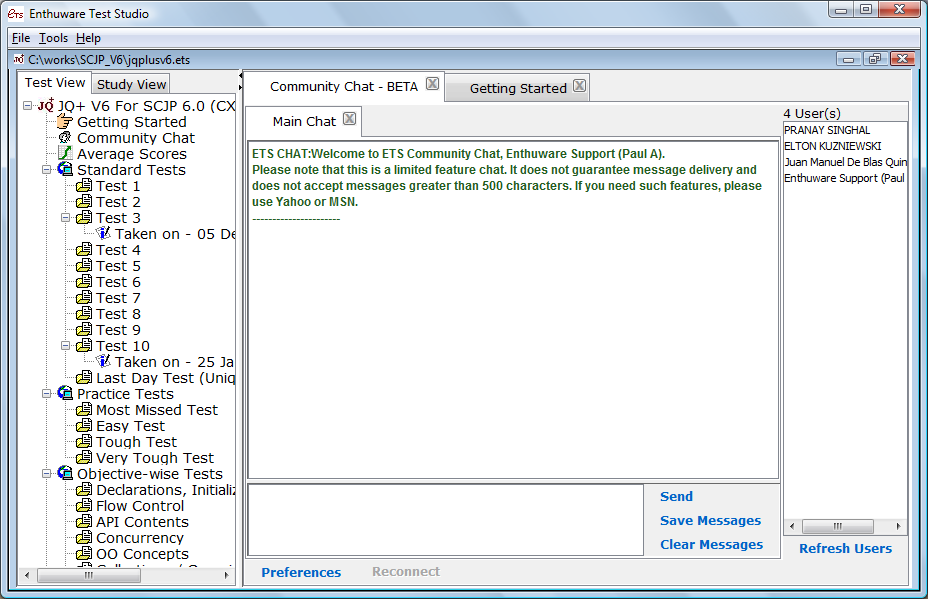Click into the chat message input box
This screenshot has height=599, width=928.
point(446,520)
